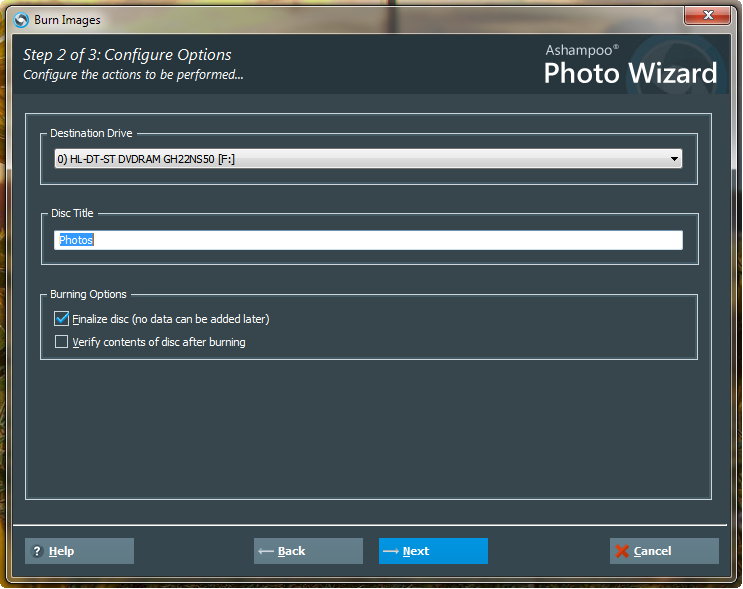Click the "Burning Options" group label
The width and height of the screenshot is (743, 589).
[89, 294]
